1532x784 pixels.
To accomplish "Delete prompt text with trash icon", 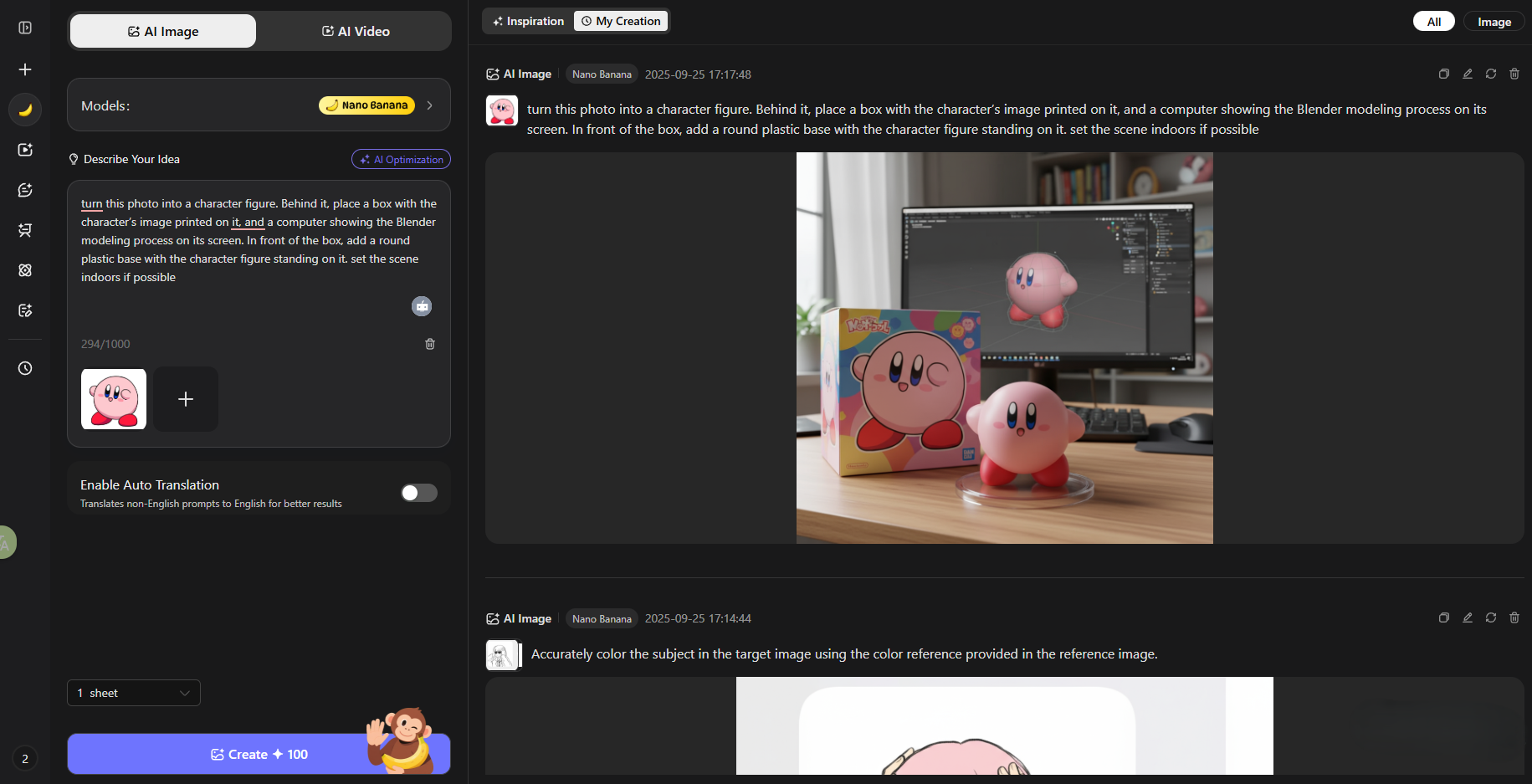I will point(430,344).
